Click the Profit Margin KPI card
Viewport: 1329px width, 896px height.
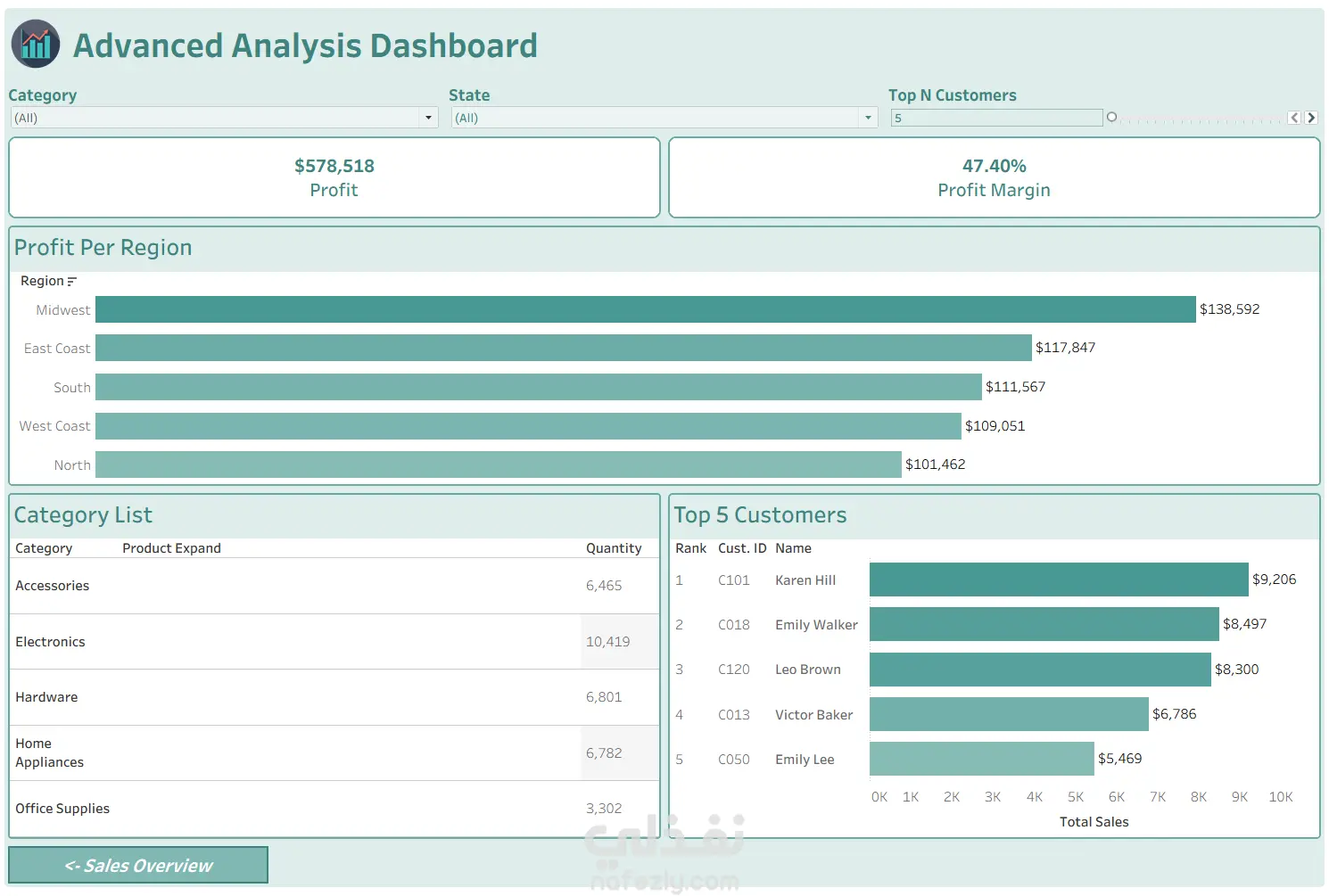coord(995,177)
